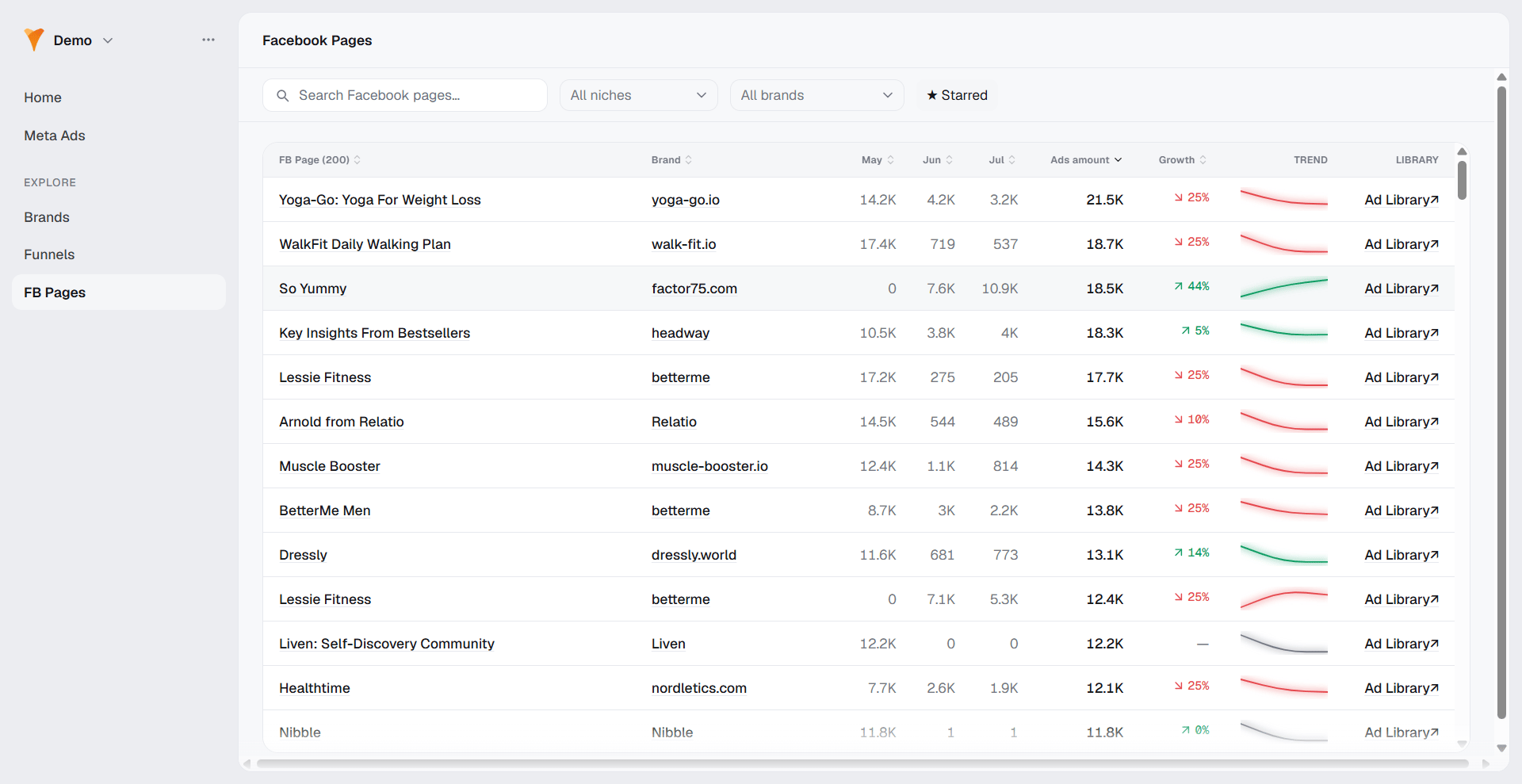This screenshot has height=784, width=1522.
Task: Sort by FB Page column
Action: coord(319,160)
